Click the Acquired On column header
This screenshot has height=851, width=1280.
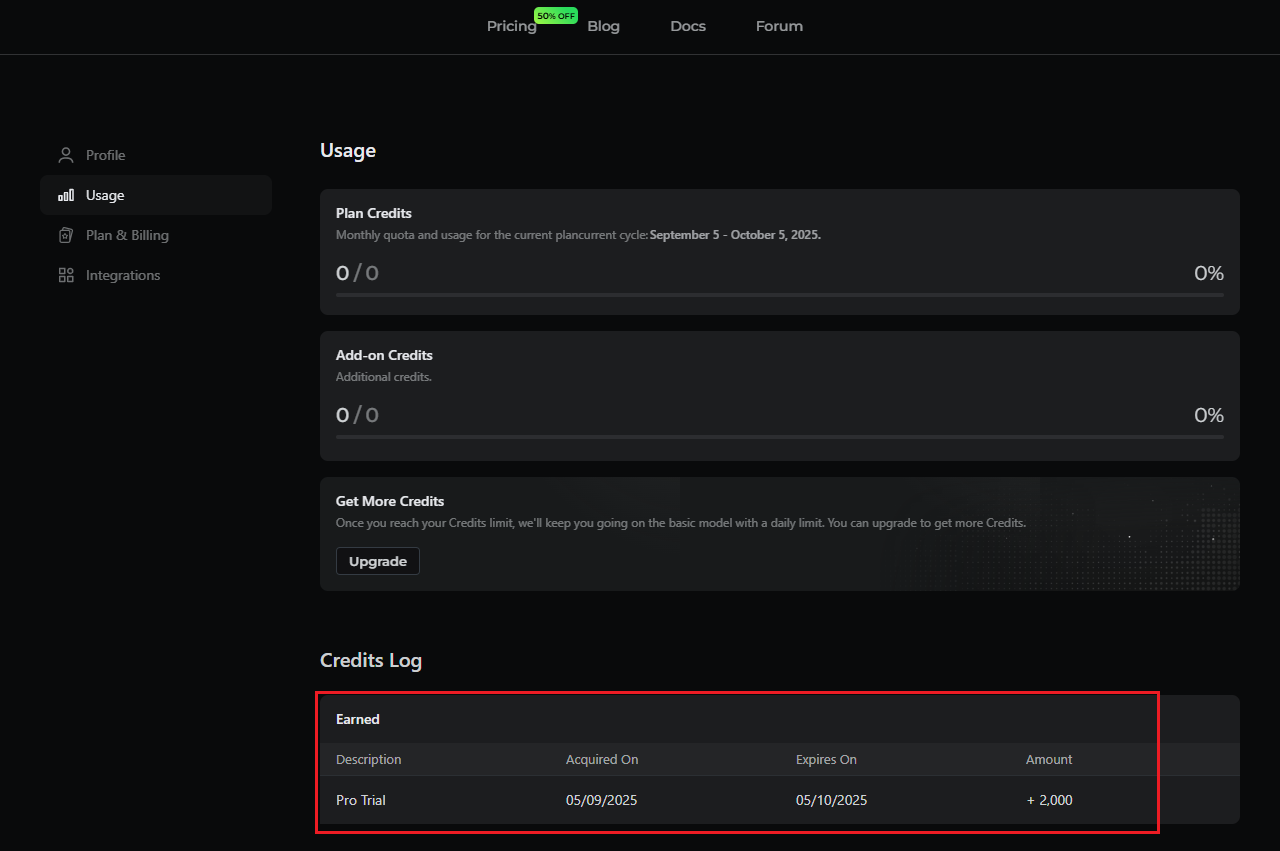pos(602,760)
